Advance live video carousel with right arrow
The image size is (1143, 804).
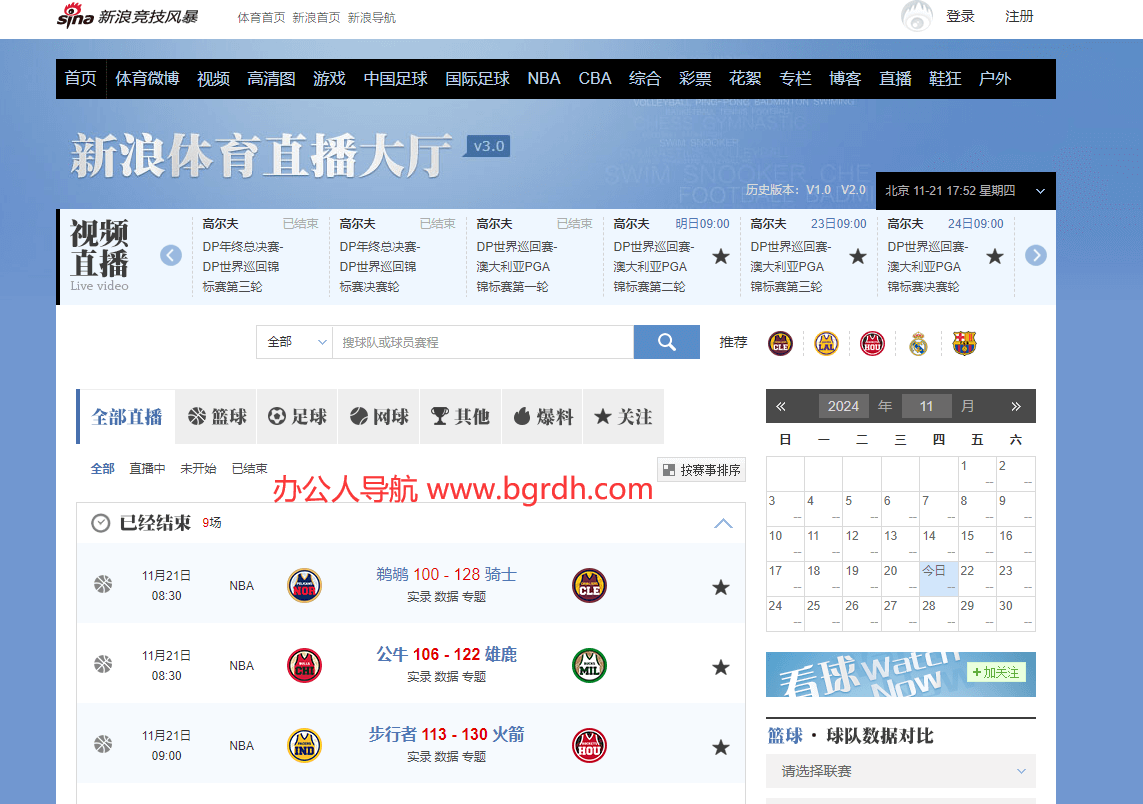coord(1036,256)
